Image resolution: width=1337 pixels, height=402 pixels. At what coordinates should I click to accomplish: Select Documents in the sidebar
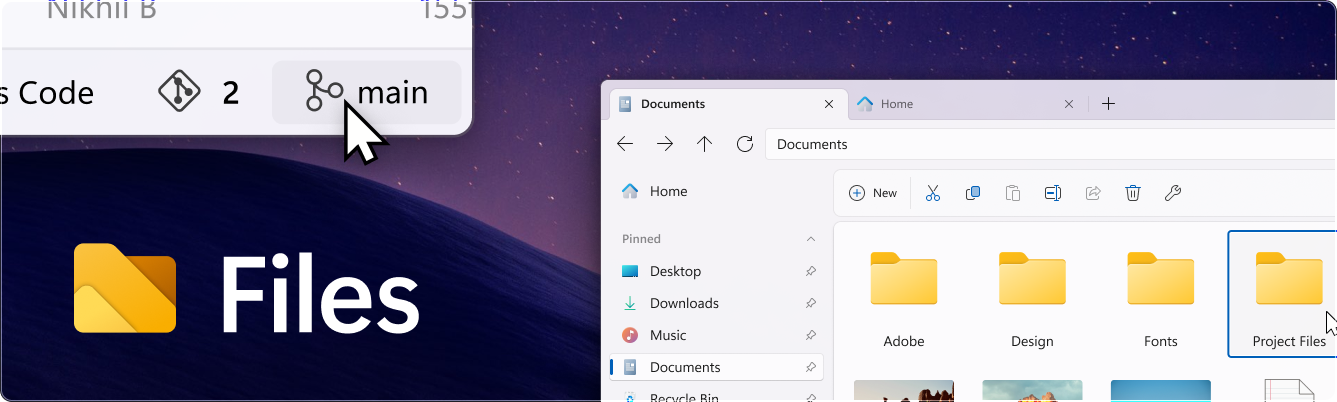click(x=716, y=367)
